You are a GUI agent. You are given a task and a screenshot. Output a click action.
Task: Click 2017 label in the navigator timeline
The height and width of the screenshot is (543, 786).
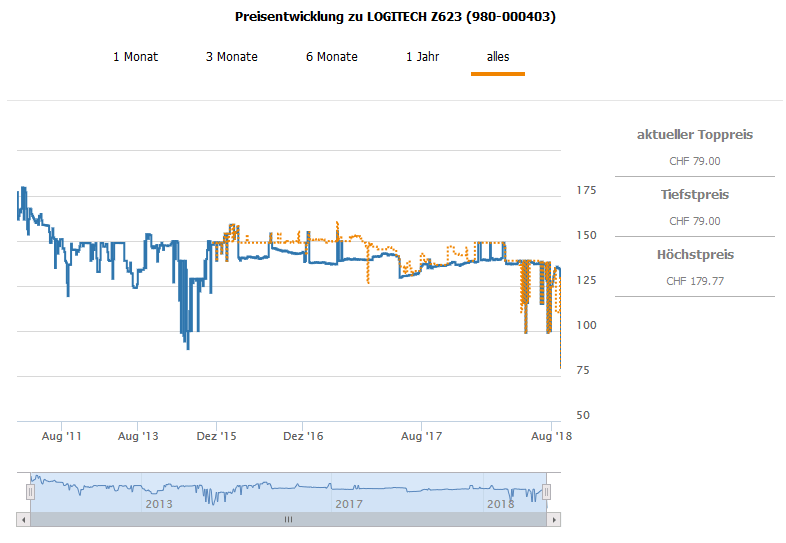[349, 504]
